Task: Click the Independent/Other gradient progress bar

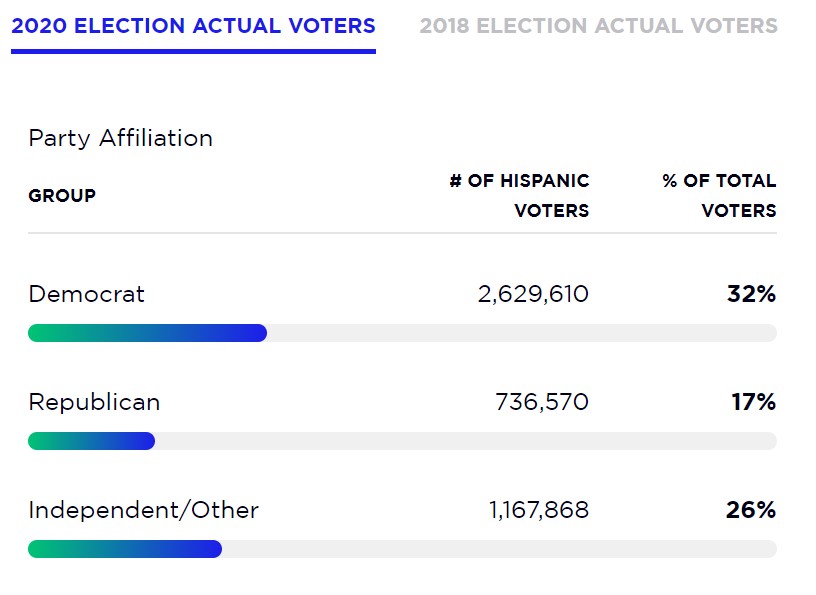Action: 125,549
